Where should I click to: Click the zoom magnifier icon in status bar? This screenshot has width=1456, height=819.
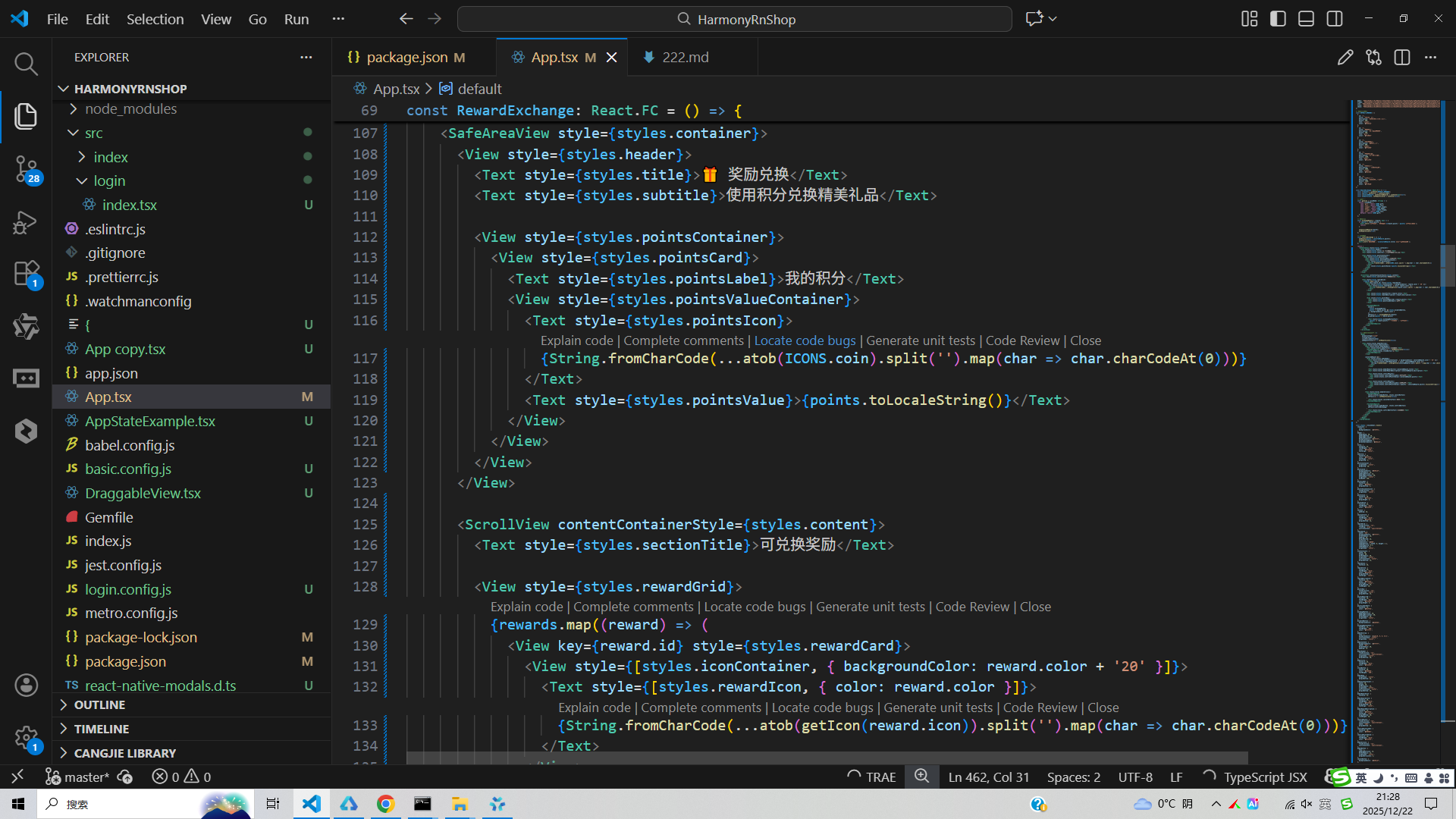click(921, 777)
